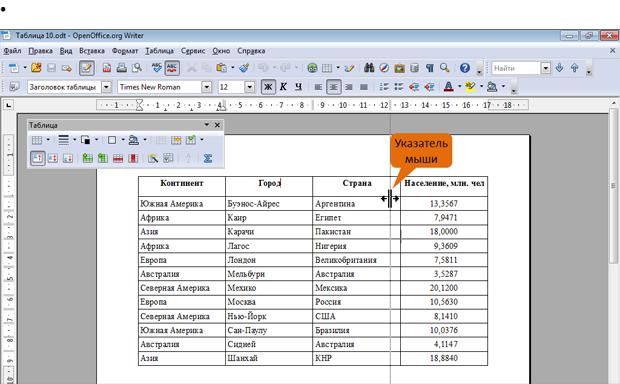Open OpenOffice Help with the question mark icon
This screenshot has height=384, width=620.
[x=465, y=68]
